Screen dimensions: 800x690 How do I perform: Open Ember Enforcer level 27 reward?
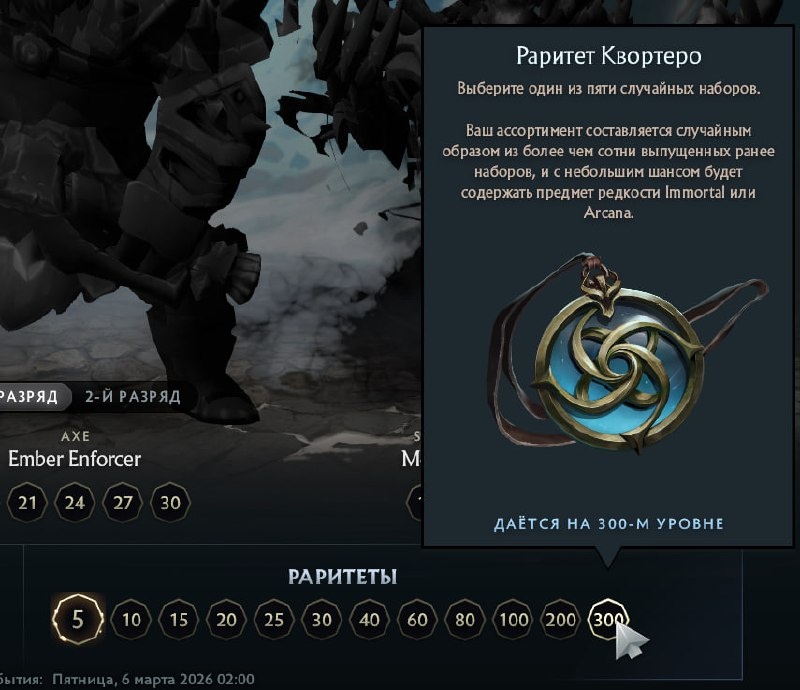pyautogui.click(x=122, y=503)
